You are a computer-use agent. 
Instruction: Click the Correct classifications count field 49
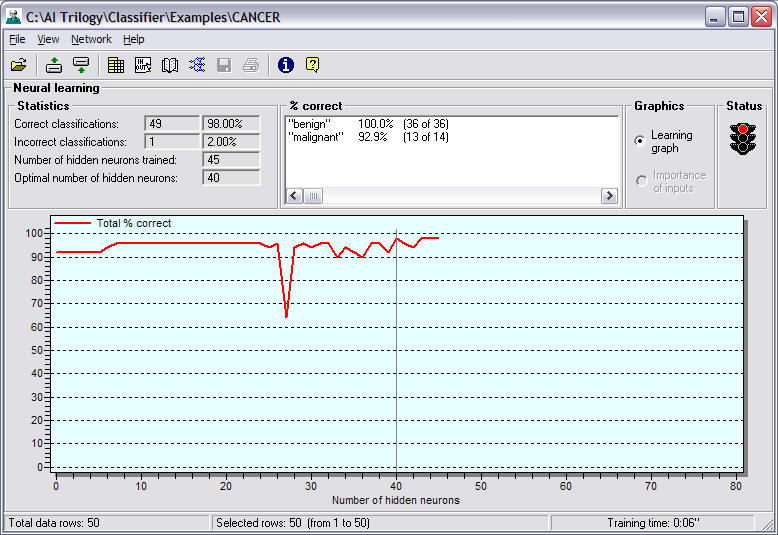point(172,124)
